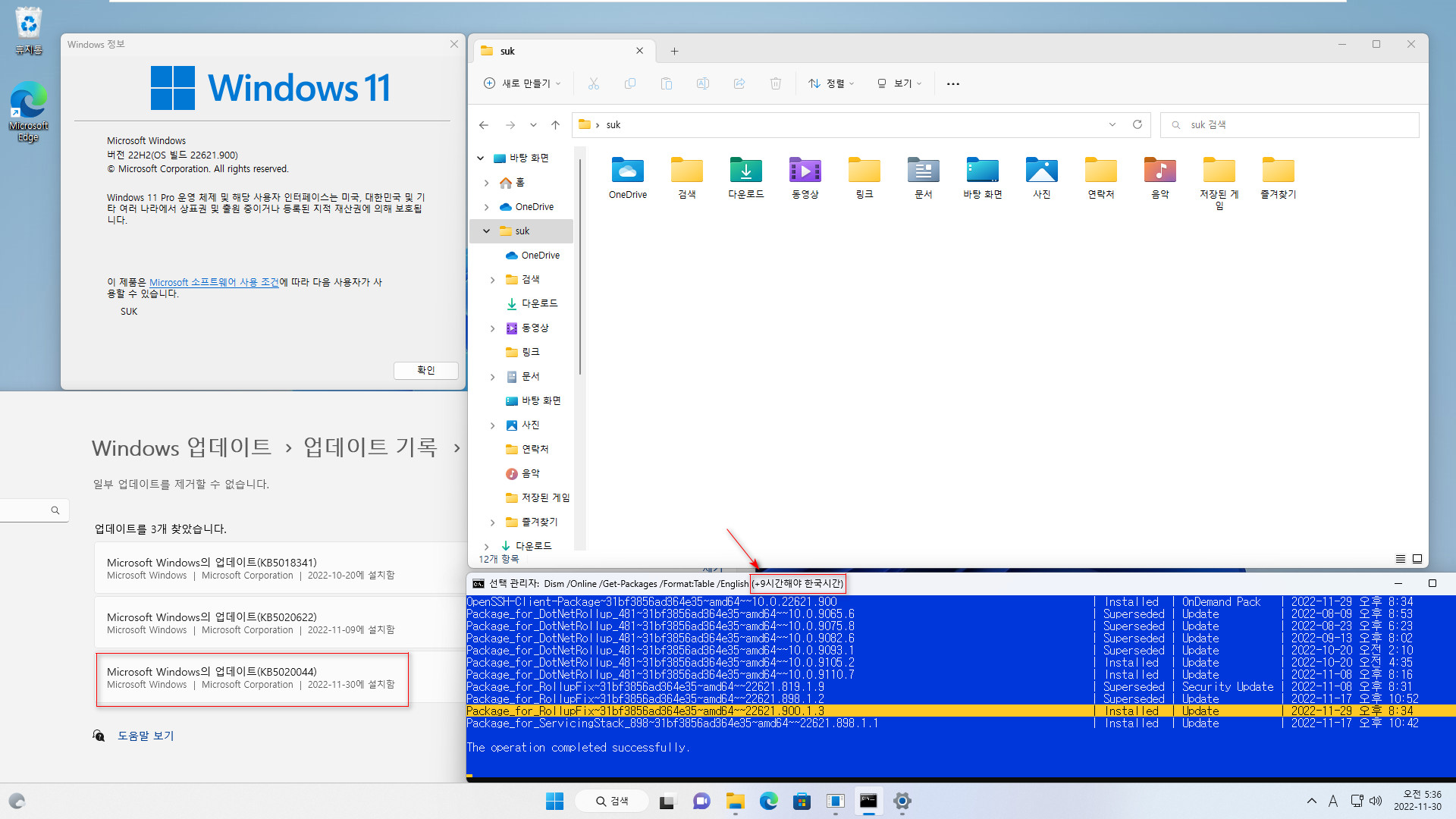The height and width of the screenshot is (819, 1456).
Task: Click Windows 업데이트 breadcrumb
Action: (x=181, y=447)
